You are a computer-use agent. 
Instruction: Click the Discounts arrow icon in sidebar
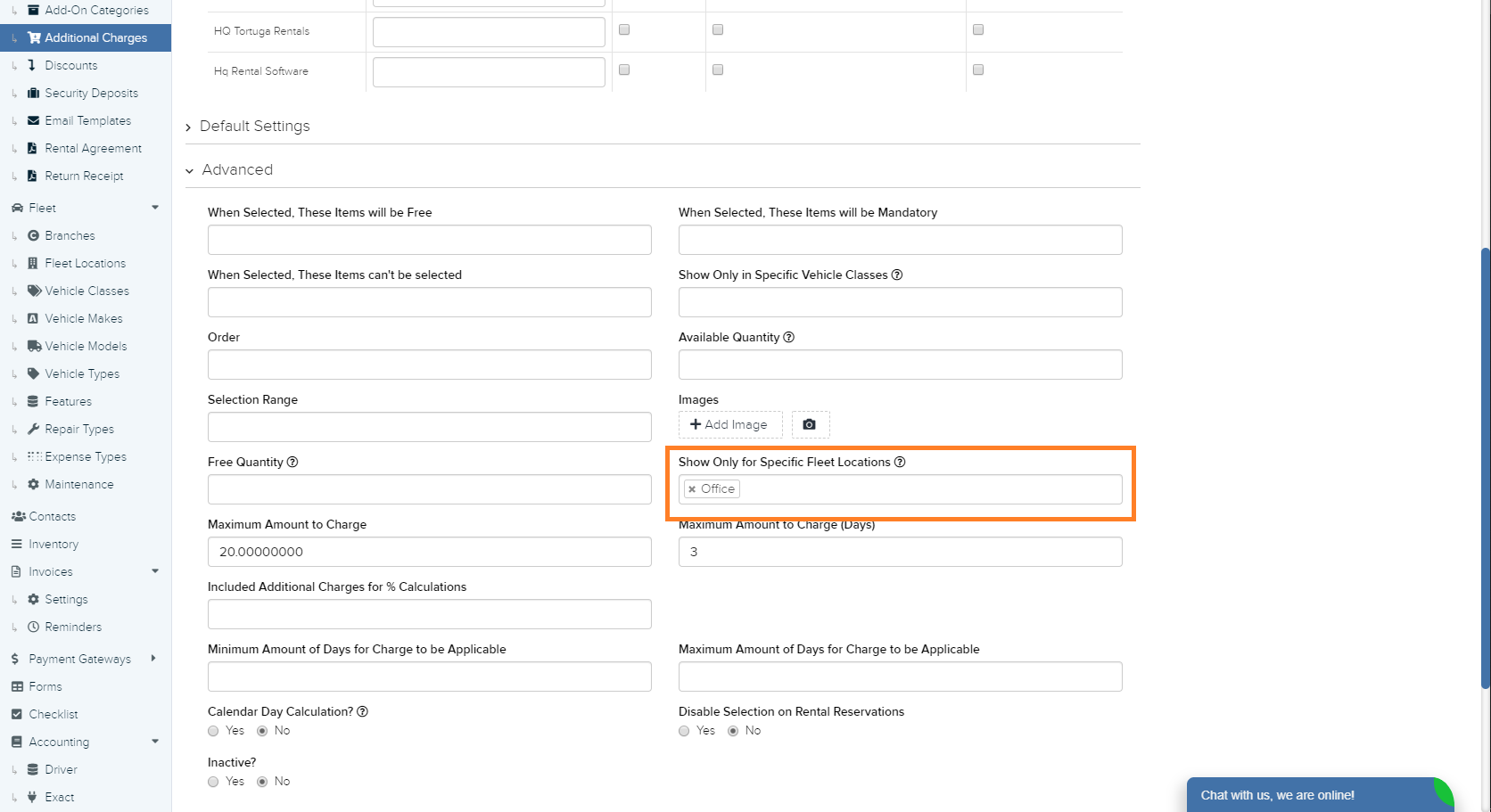[32, 65]
